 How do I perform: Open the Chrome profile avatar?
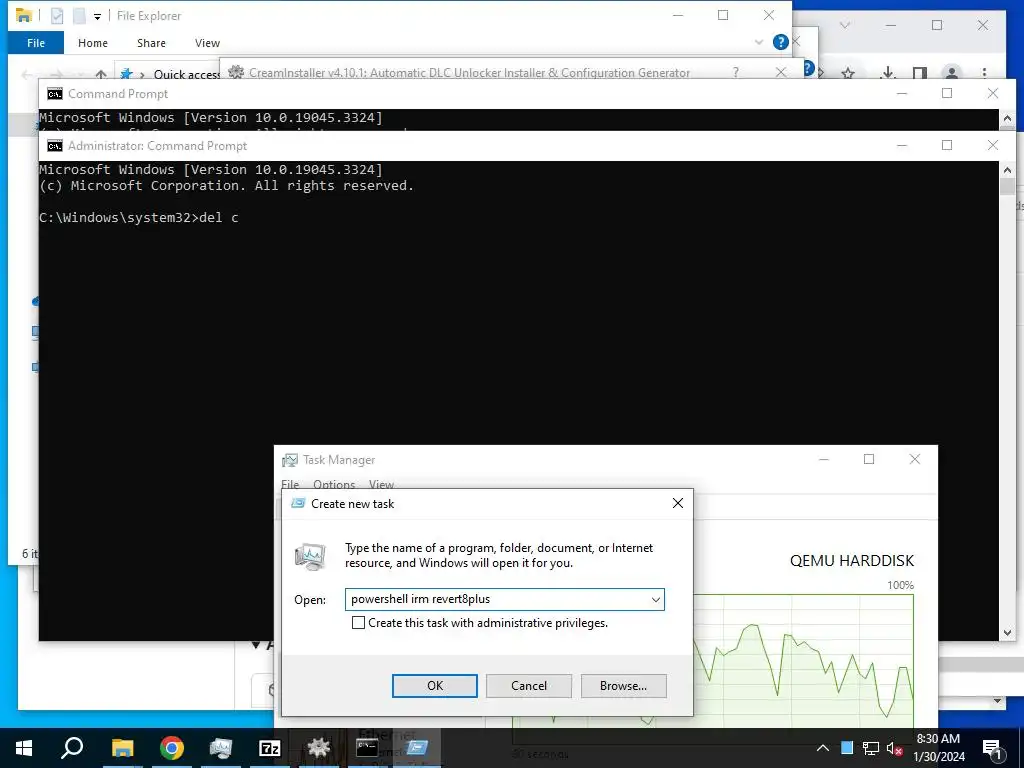click(952, 73)
